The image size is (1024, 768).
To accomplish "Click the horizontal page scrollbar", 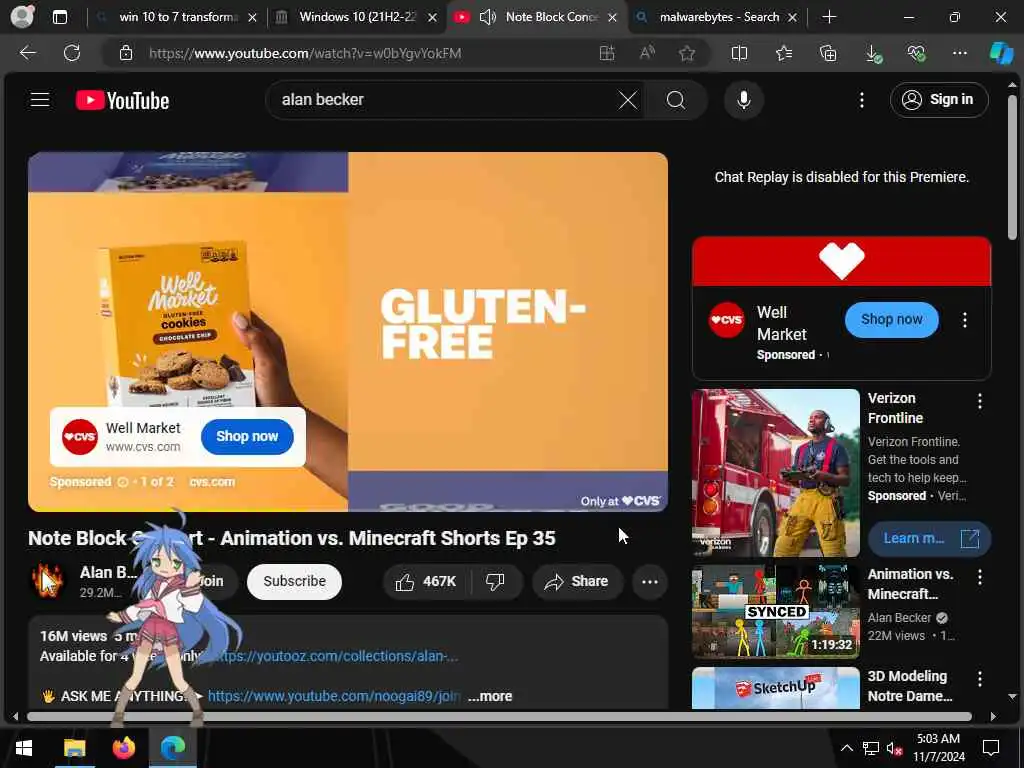I will (499, 716).
